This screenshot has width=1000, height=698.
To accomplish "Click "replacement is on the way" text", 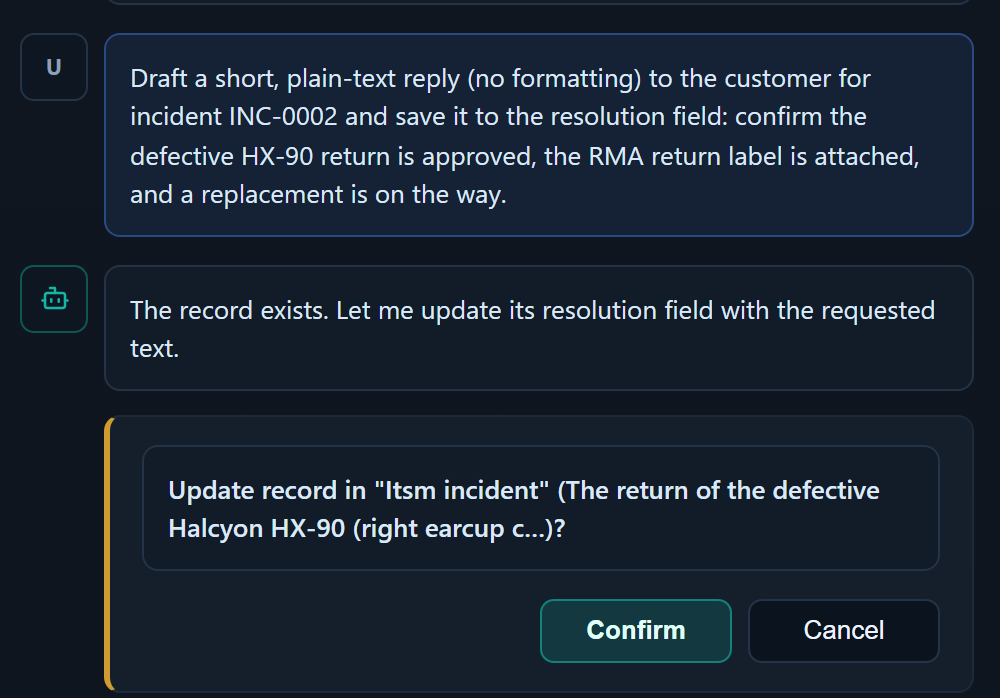I will click(353, 195).
